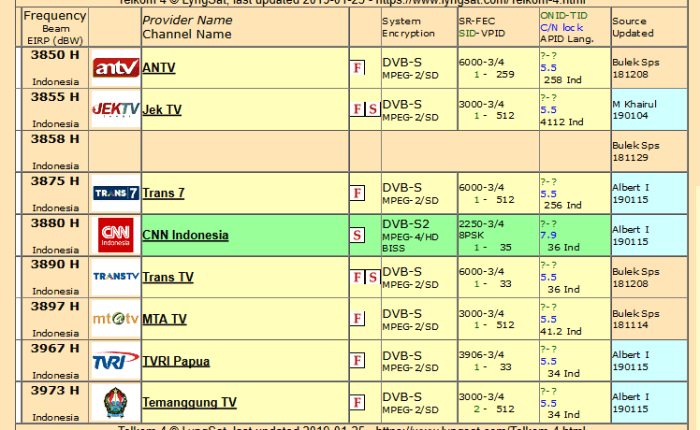The image size is (700, 430).
Task: Click the 7.9 C/N lock value
Action: tap(548, 235)
